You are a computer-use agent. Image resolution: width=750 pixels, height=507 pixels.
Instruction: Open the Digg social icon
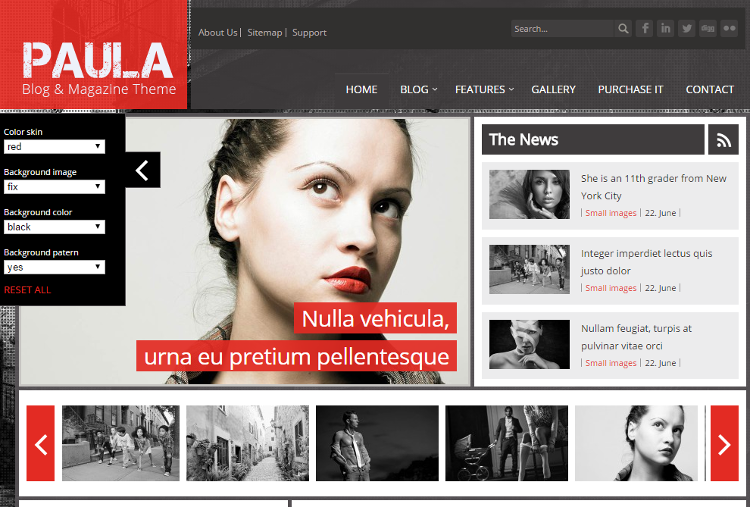pos(708,29)
